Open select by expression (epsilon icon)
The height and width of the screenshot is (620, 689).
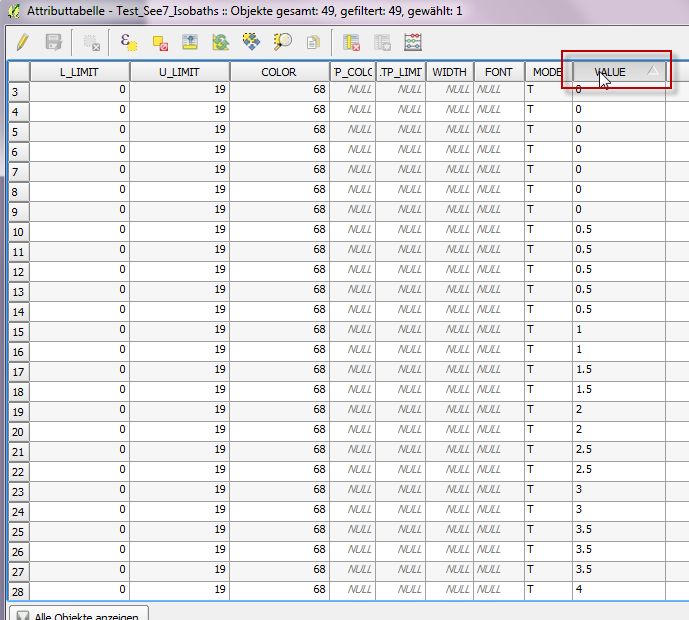(x=128, y=42)
